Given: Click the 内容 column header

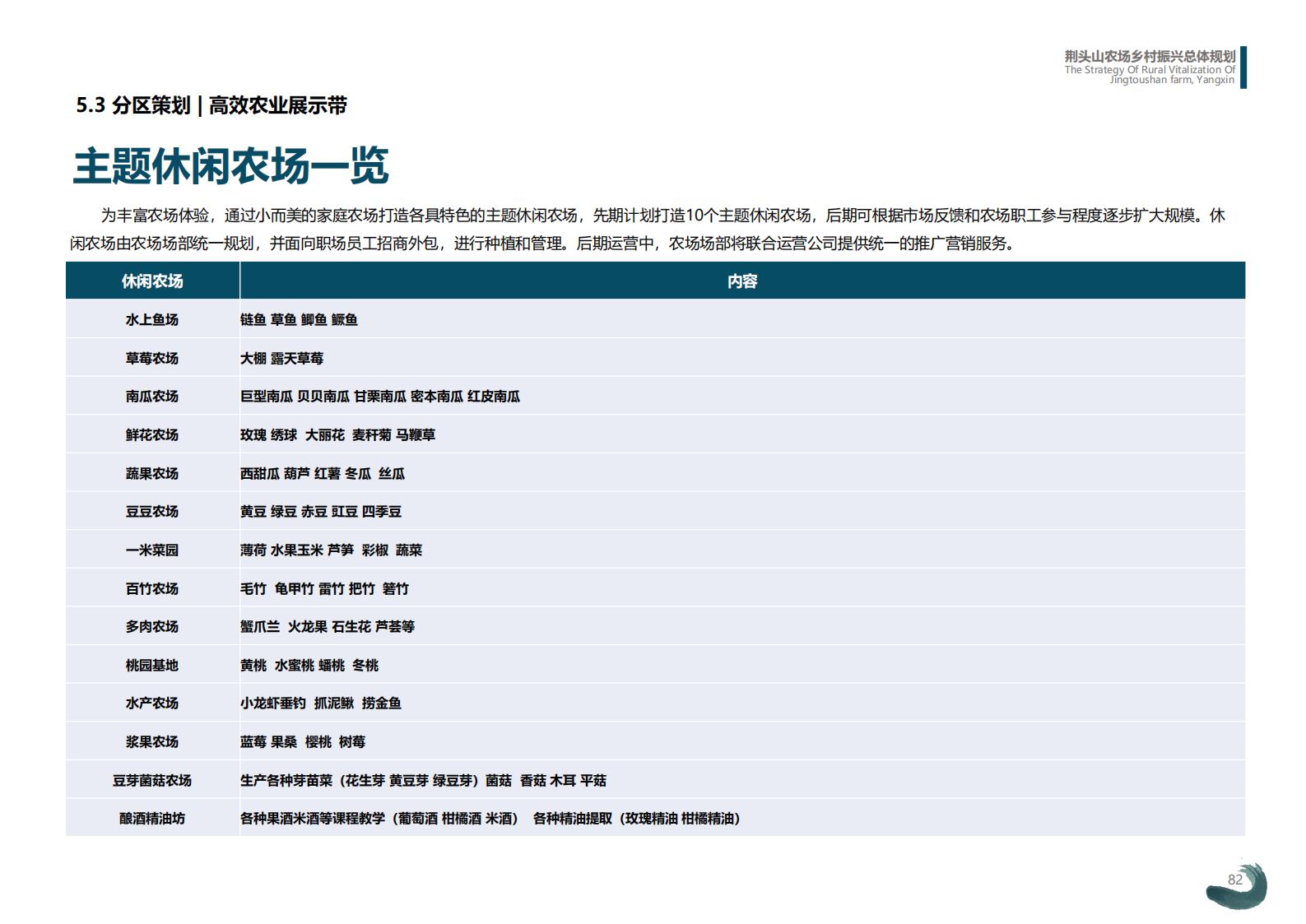Looking at the screenshot, I should [742, 281].
